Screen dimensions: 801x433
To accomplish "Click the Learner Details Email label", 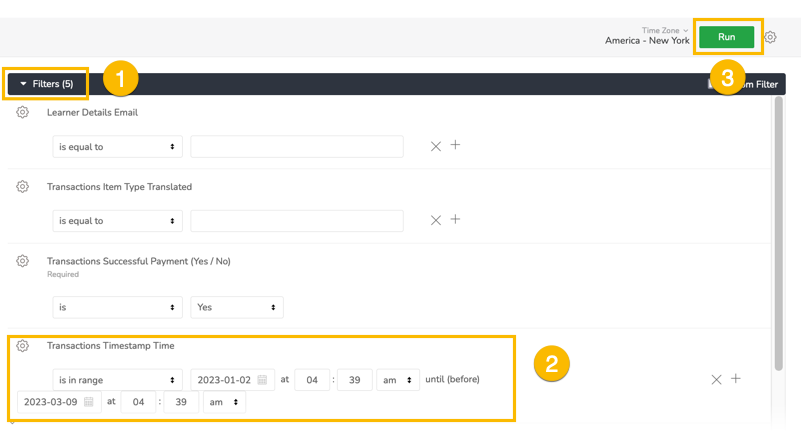I will click(x=92, y=112).
